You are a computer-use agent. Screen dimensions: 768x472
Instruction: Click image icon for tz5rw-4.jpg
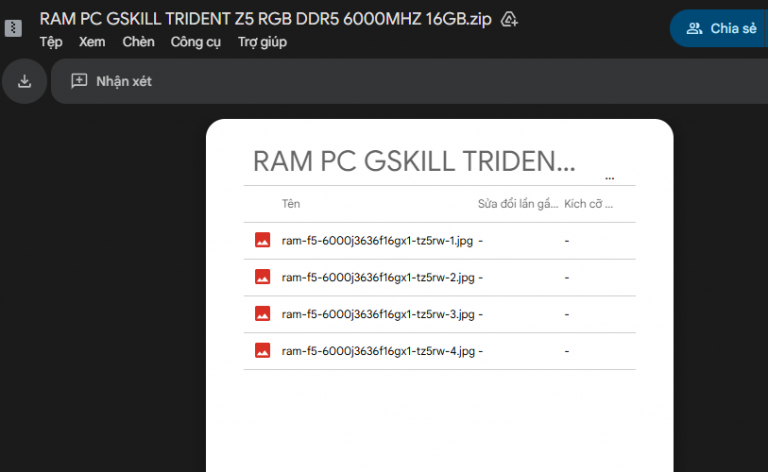coord(263,351)
